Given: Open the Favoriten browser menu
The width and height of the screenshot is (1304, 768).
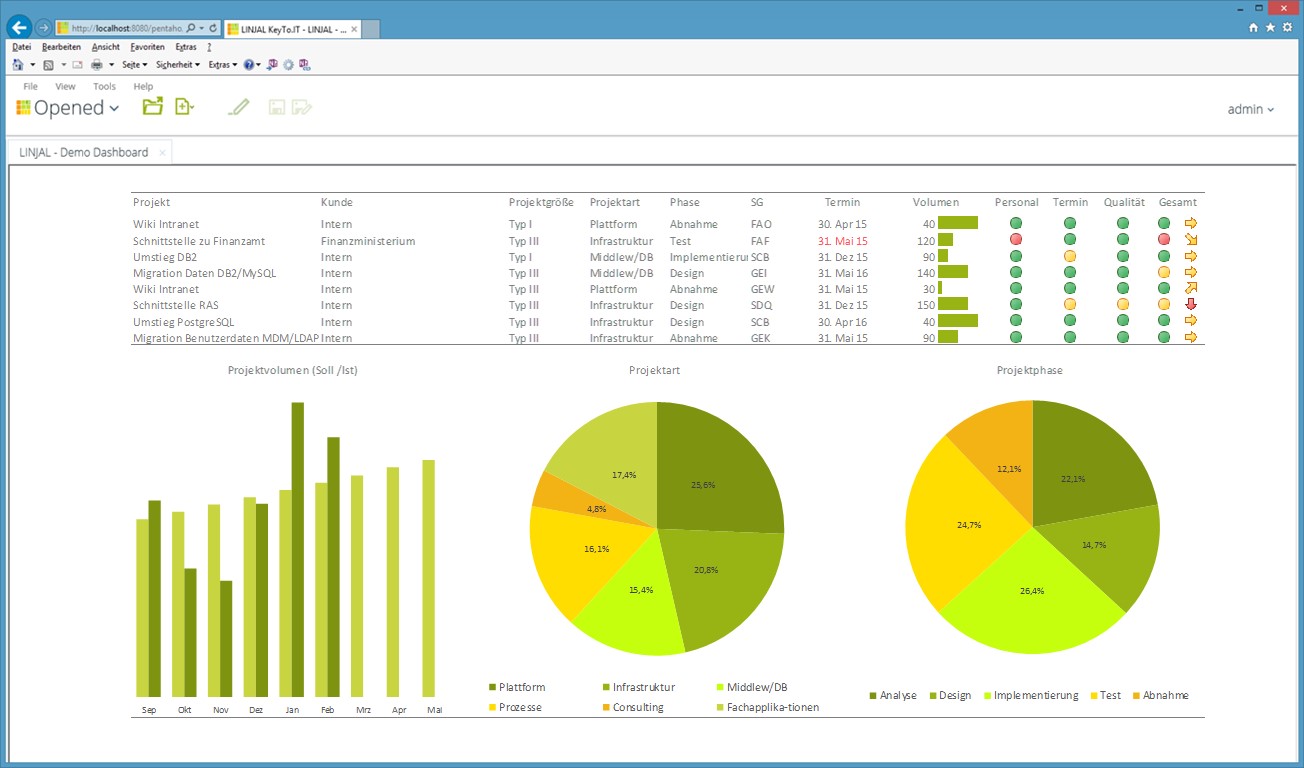Looking at the screenshot, I should [x=147, y=47].
